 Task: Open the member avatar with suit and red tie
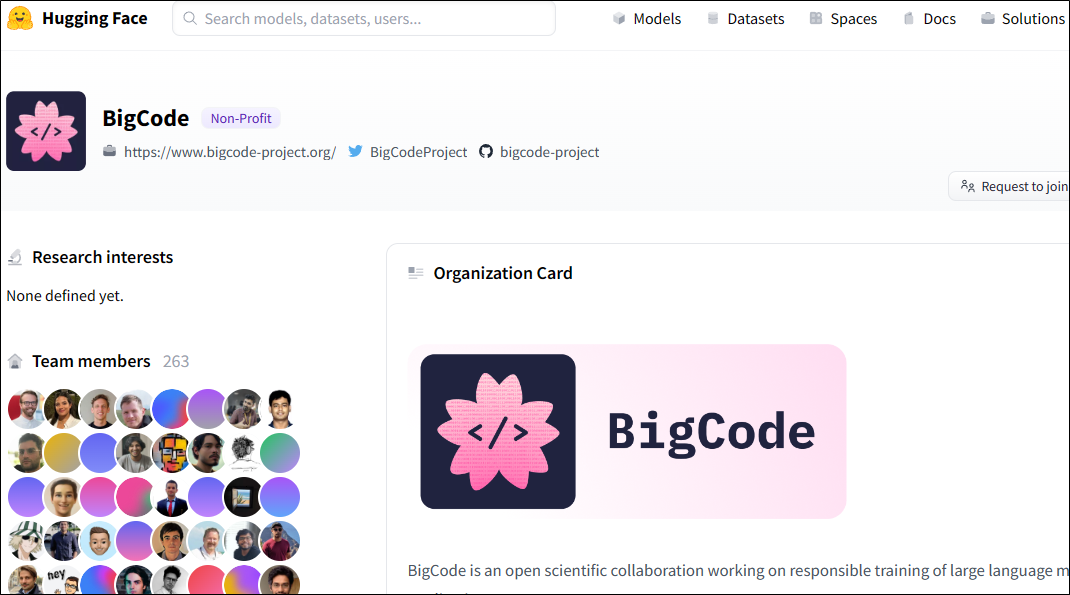tap(171, 497)
